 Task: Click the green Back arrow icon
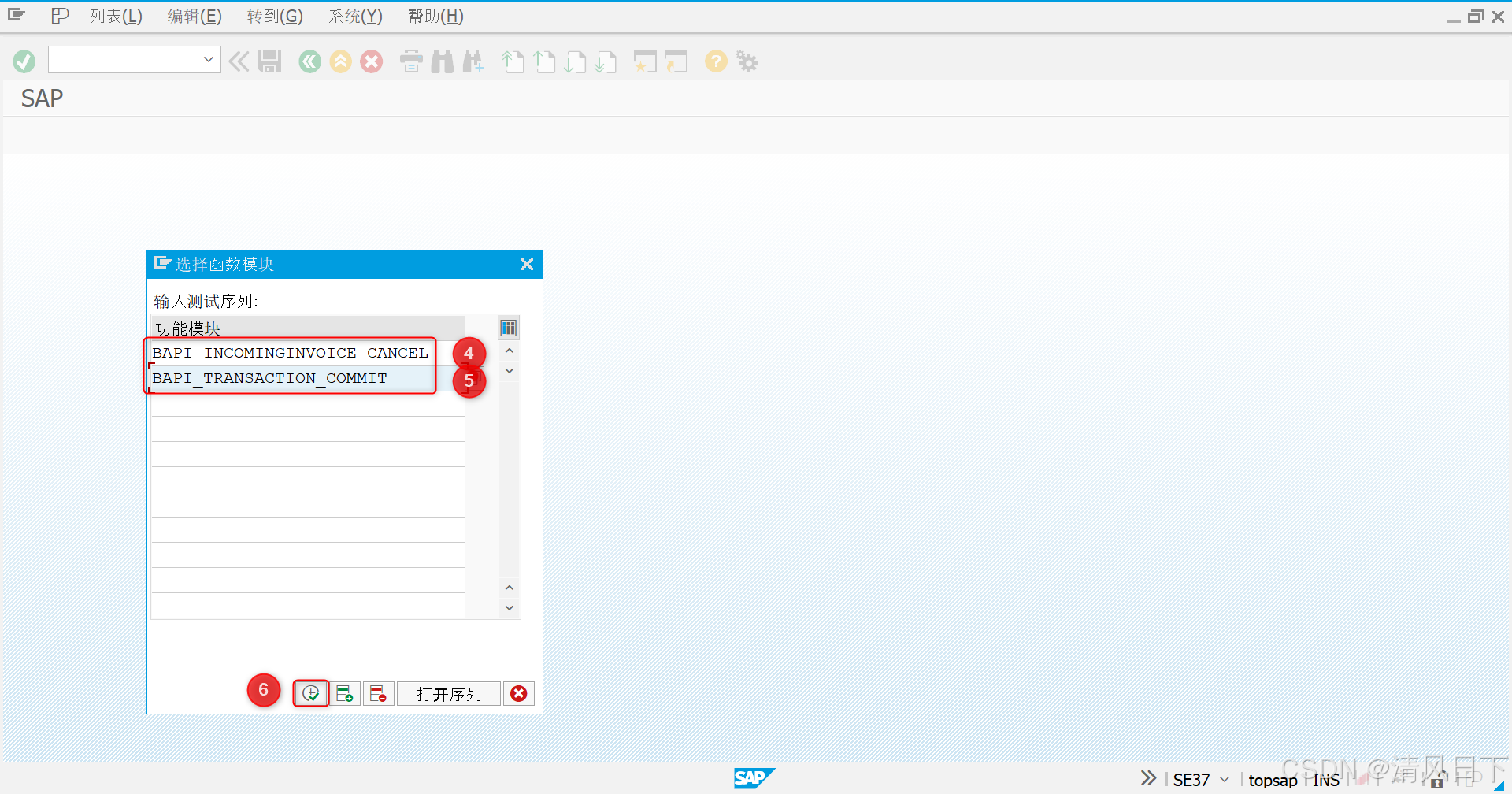309,61
